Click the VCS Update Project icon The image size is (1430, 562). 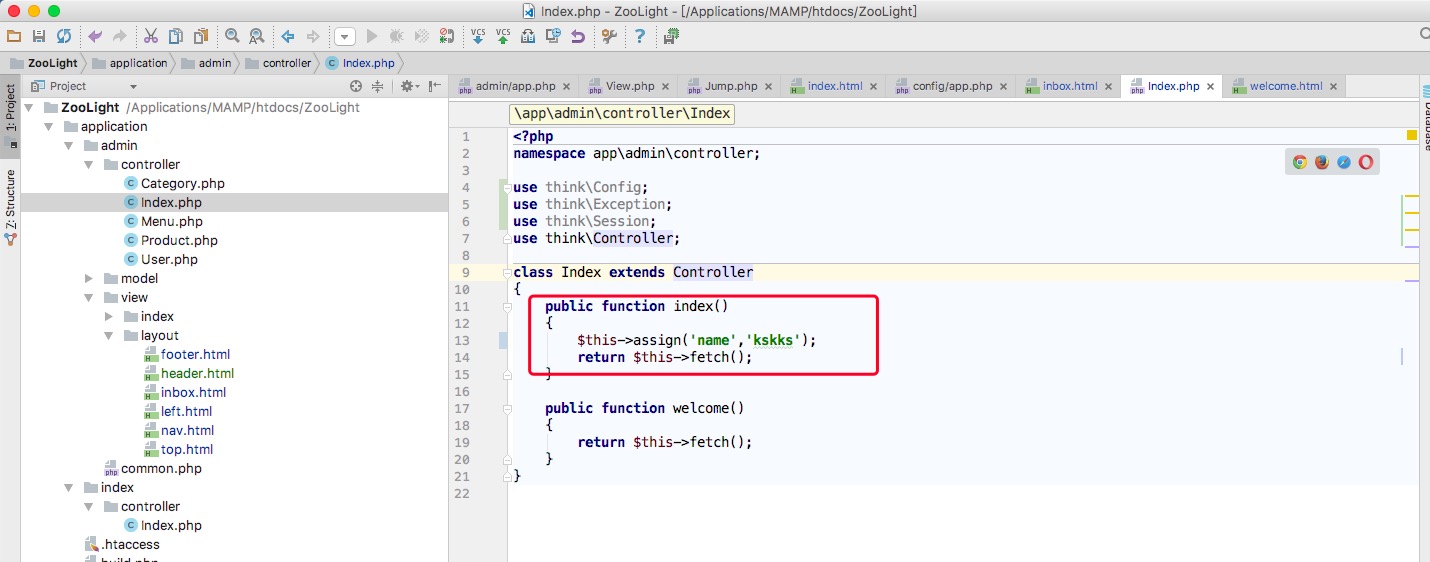pos(478,36)
